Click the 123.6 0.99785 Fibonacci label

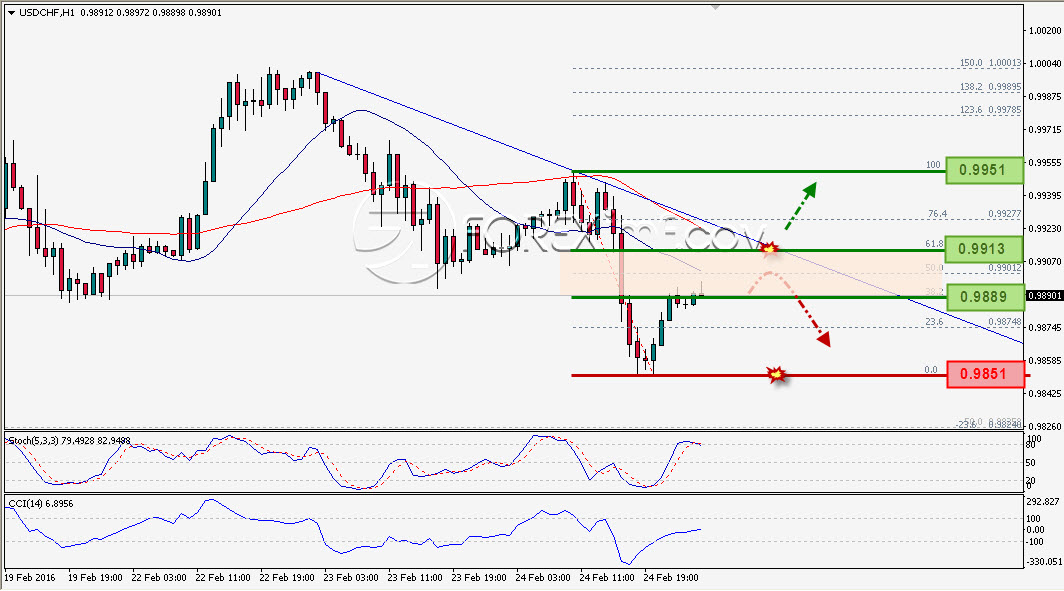990,109
